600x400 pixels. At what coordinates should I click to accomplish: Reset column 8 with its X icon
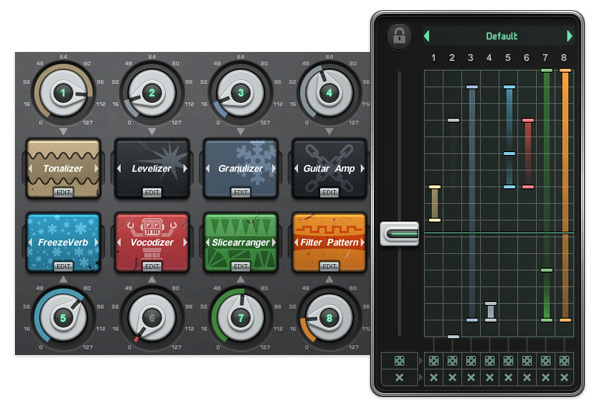[564, 377]
